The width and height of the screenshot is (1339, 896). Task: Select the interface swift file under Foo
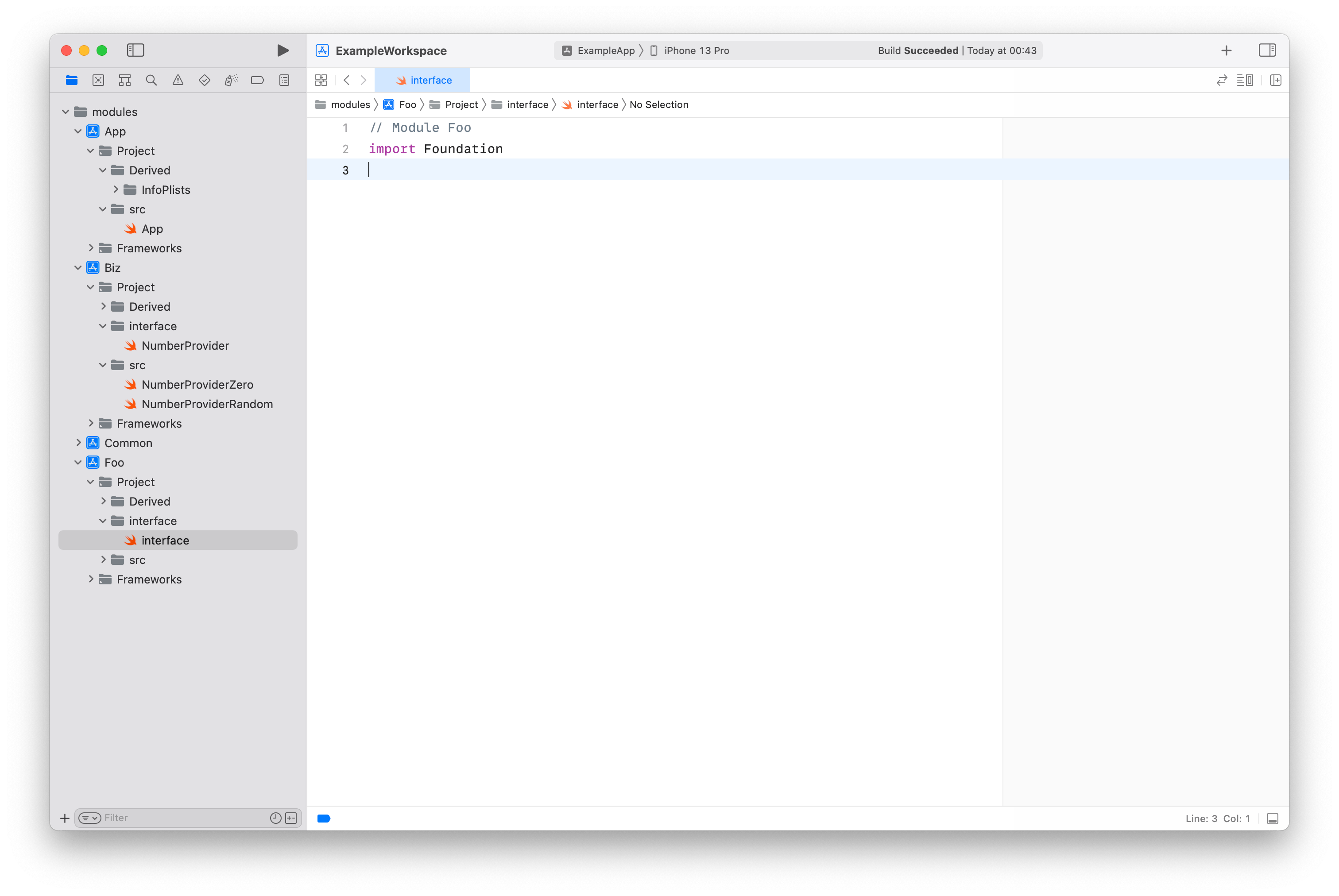point(178,540)
